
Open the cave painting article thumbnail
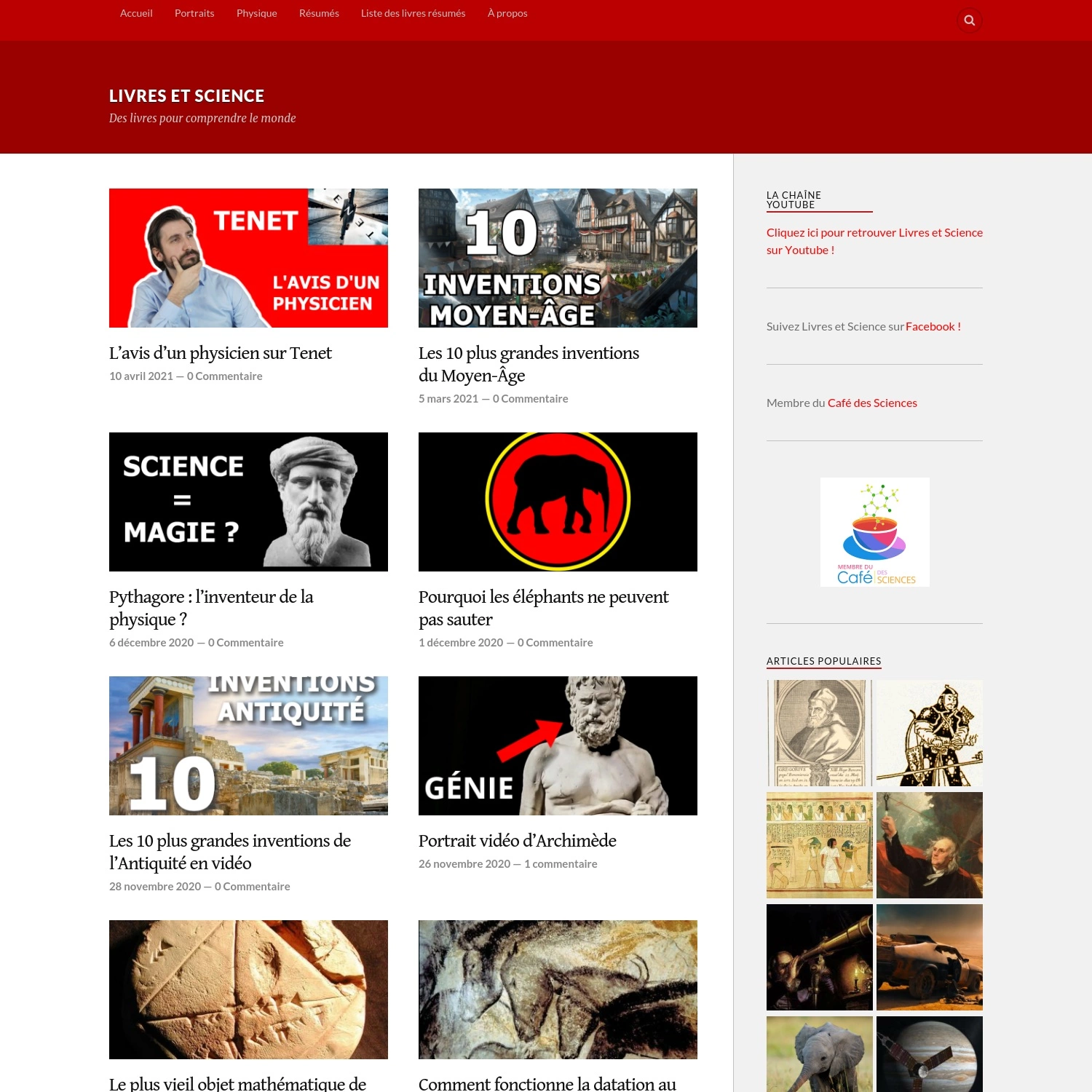coord(558,989)
